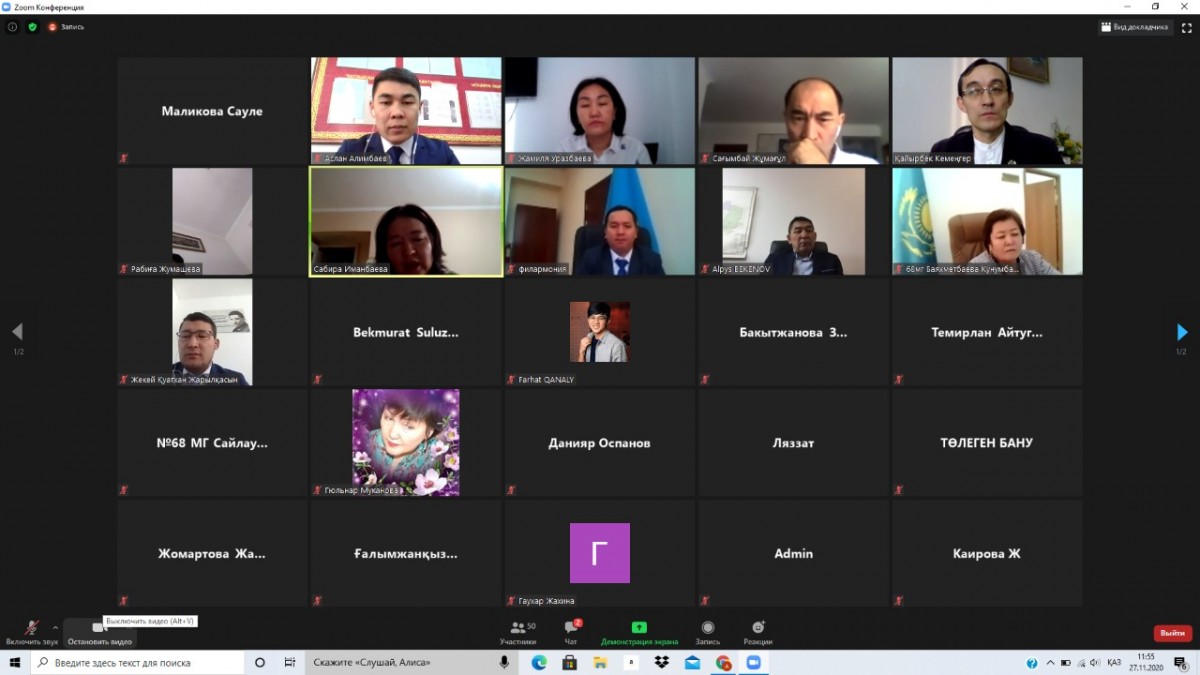
Task: Click the Yandex Alice microphone in taskbar
Action: click(x=504, y=662)
